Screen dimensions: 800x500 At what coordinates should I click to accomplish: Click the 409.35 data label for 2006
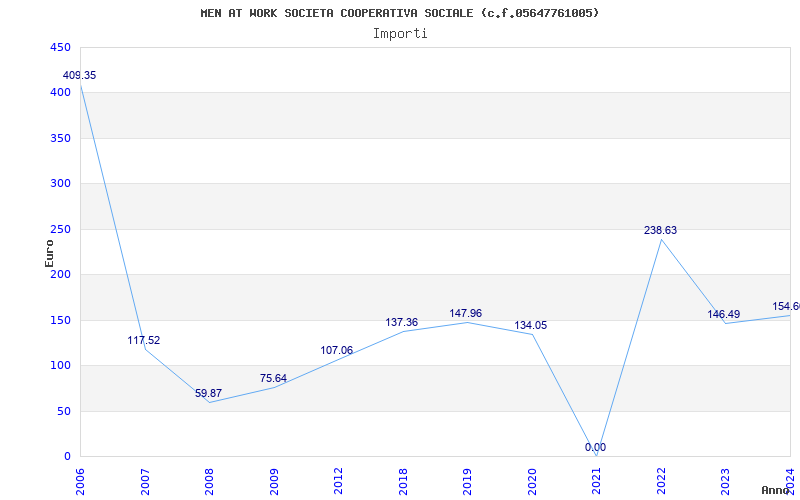tap(79, 76)
